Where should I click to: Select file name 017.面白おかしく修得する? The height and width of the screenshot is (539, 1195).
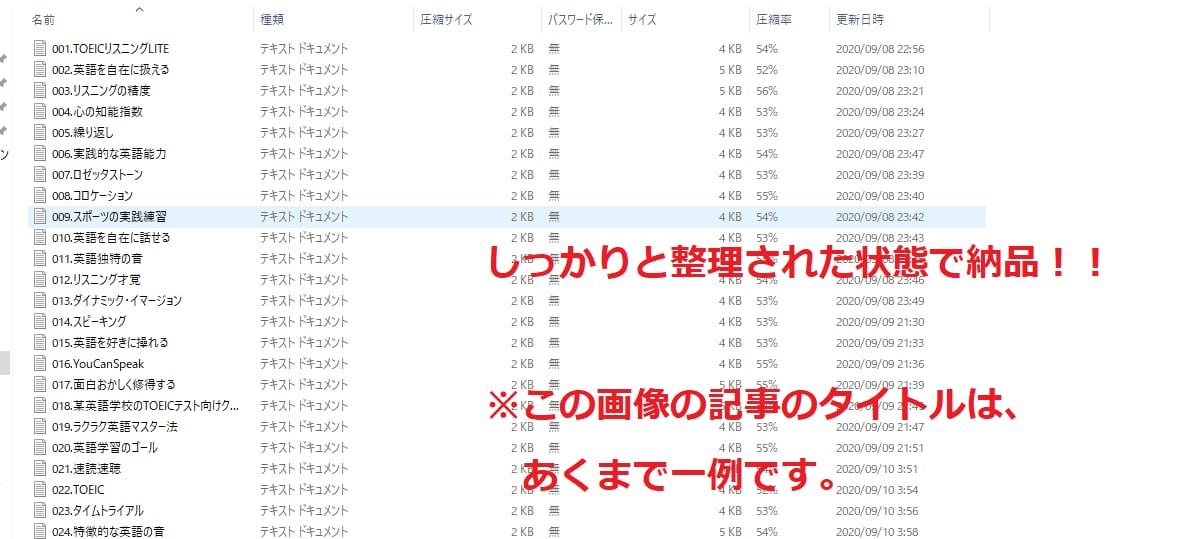(114, 384)
